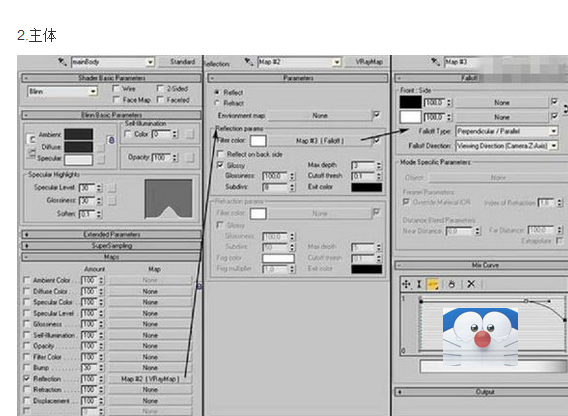Toggle Reflect on back side checkbox

[220, 154]
